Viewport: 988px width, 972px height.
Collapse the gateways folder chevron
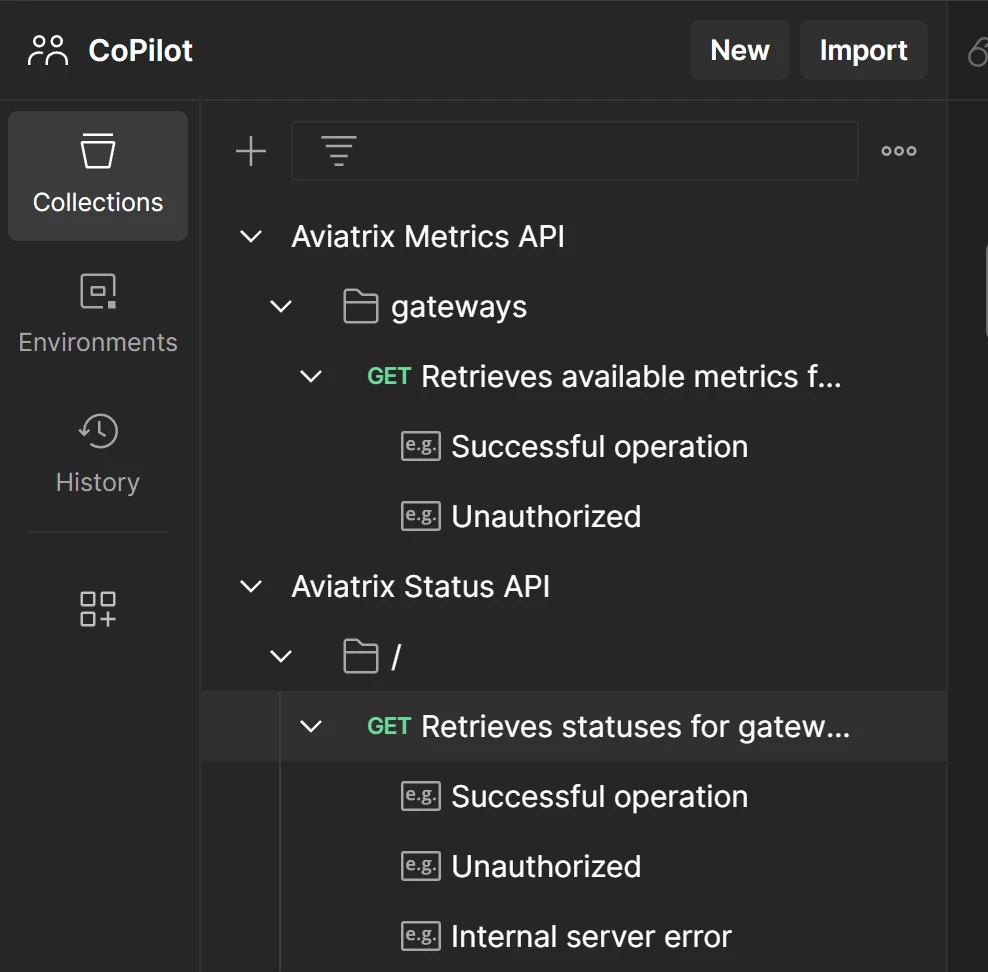coord(281,307)
